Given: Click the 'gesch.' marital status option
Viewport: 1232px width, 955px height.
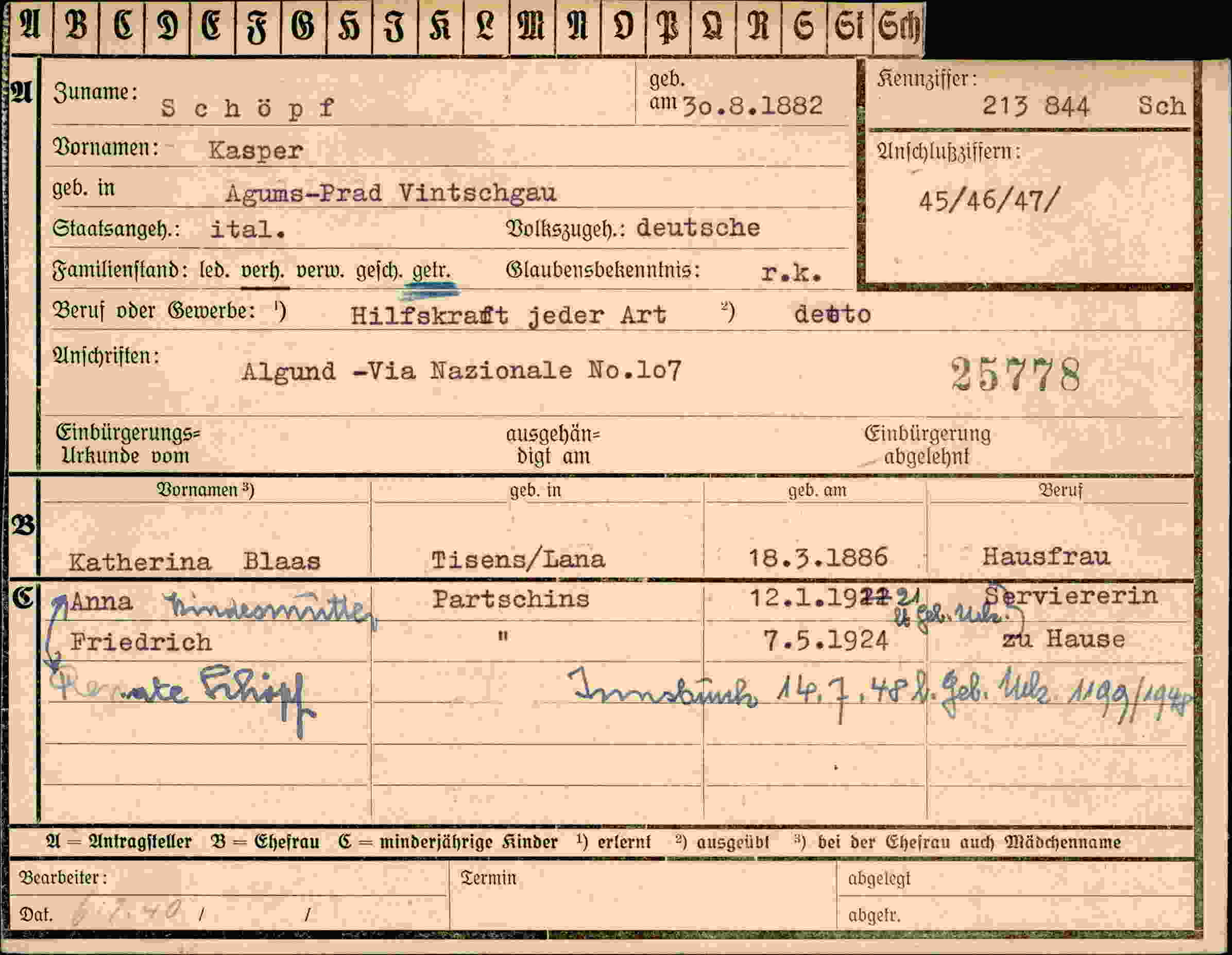Looking at the screenshot, I should pos(379,271).
